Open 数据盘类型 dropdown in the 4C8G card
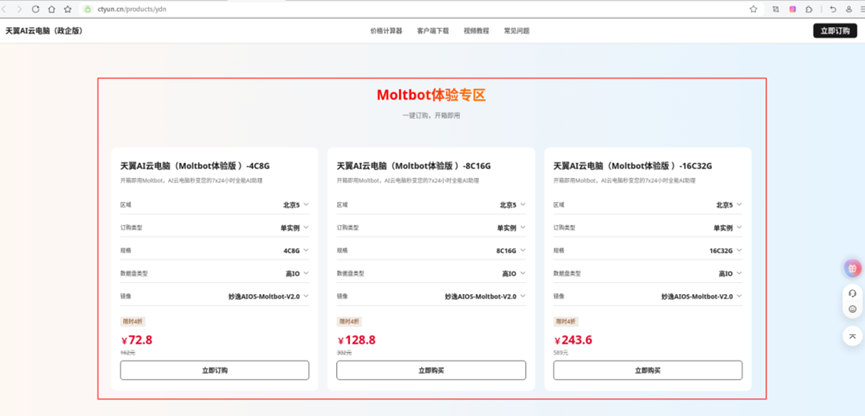This screenshot has height=416, width=865. [x=215, y=274]
